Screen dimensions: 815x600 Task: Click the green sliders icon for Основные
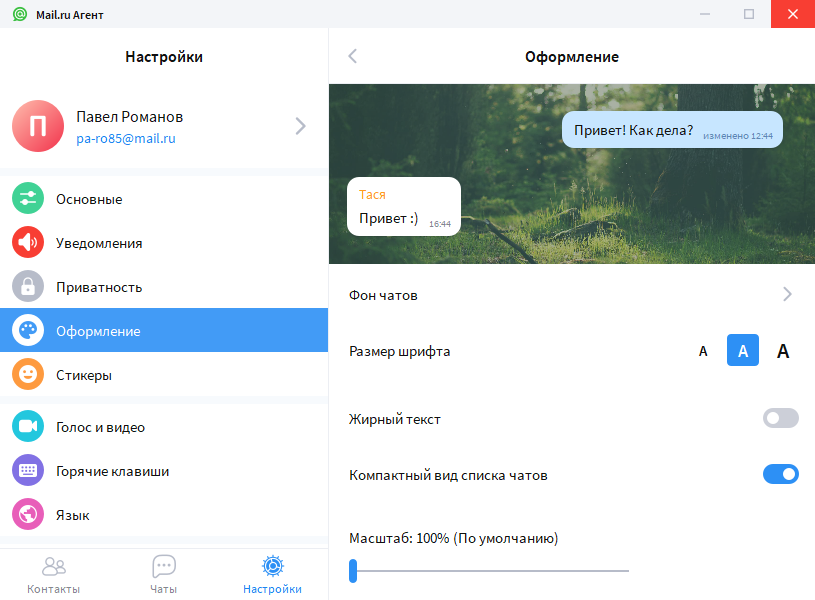(28, 198)
